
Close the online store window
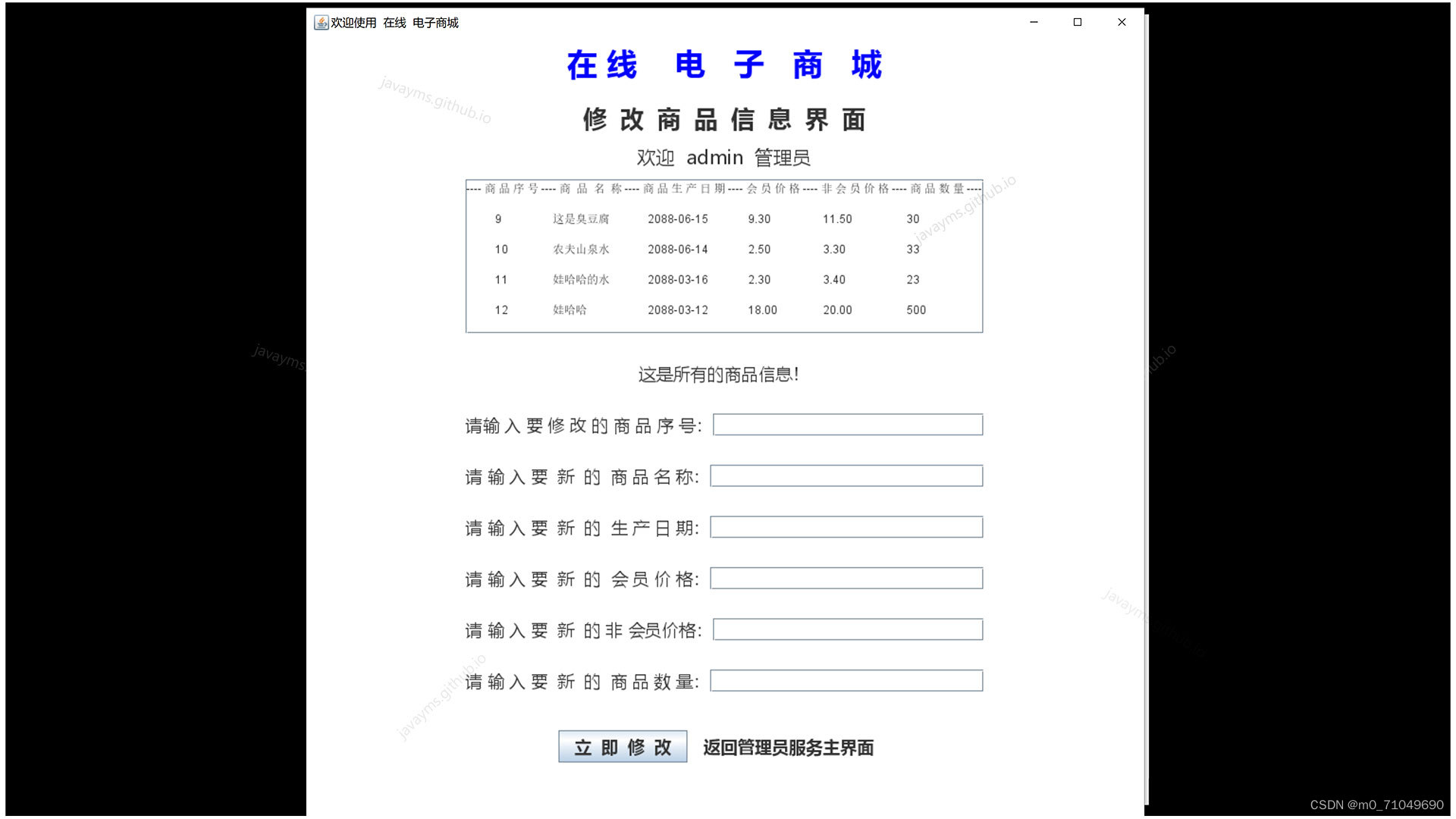[1122, 23]
